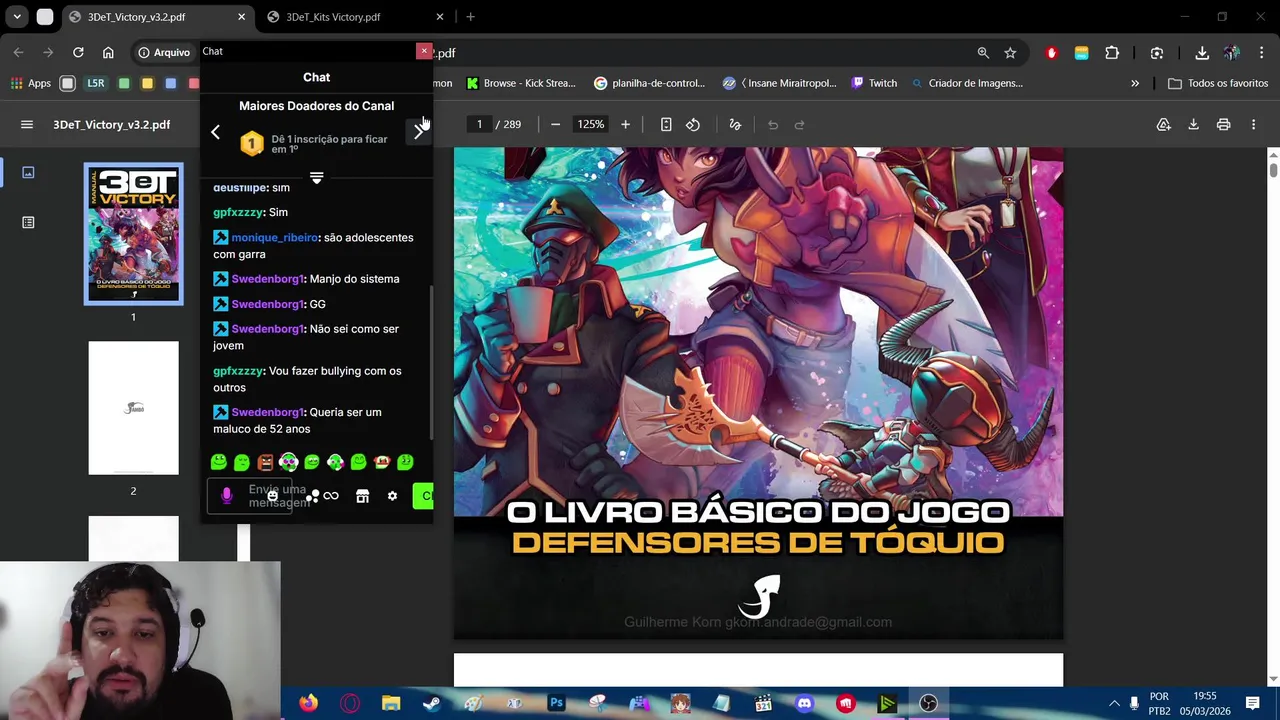Bookmark this page with star icon
Screen dimensions: 1280x720
point(1010,52)
